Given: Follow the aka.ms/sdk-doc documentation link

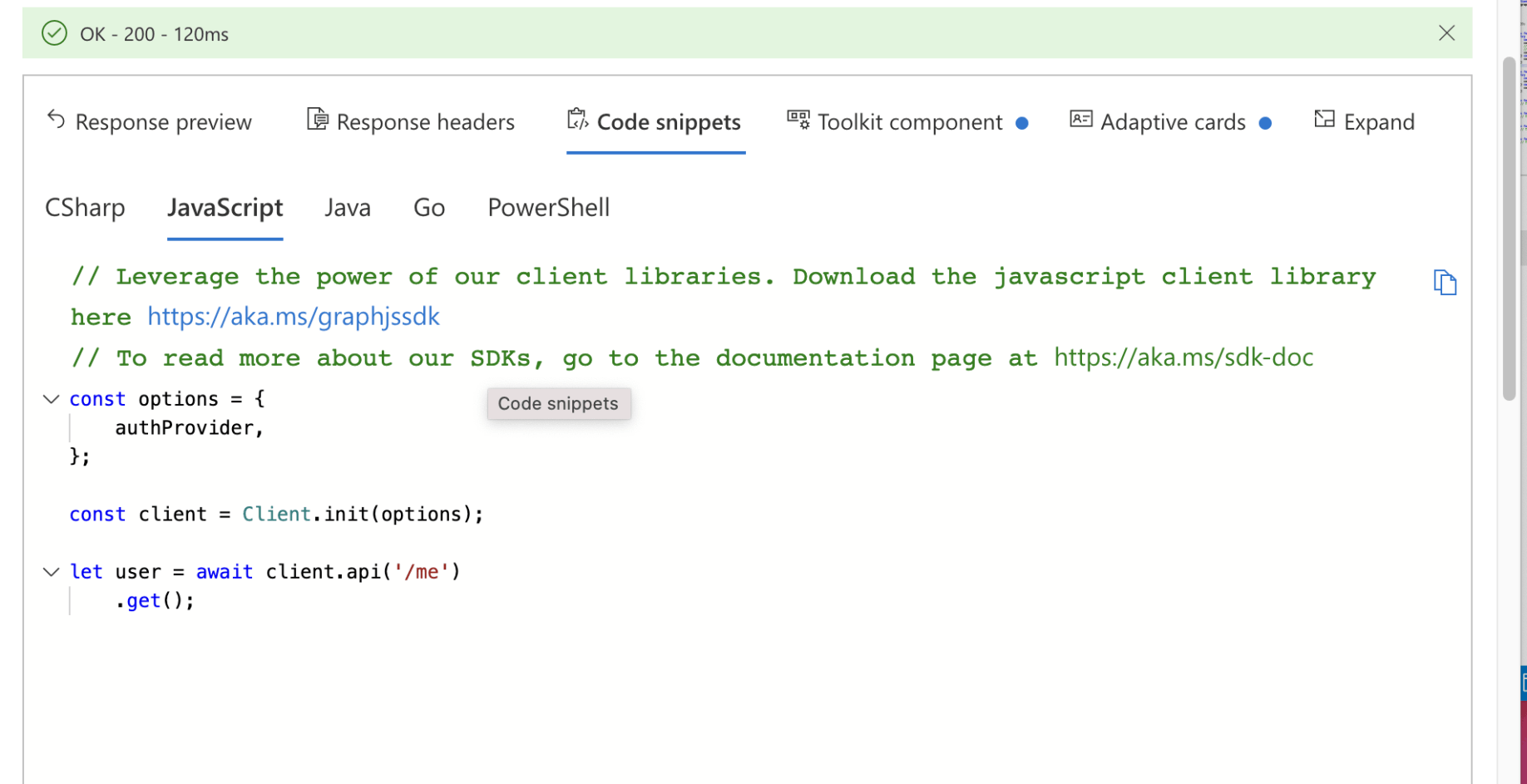Looking at the screenshot, I should point(1184,357).
